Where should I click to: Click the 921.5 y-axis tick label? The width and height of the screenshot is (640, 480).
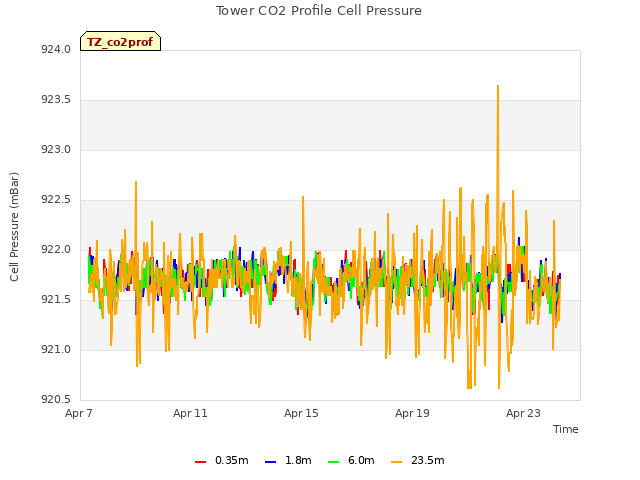pos(56,300)
